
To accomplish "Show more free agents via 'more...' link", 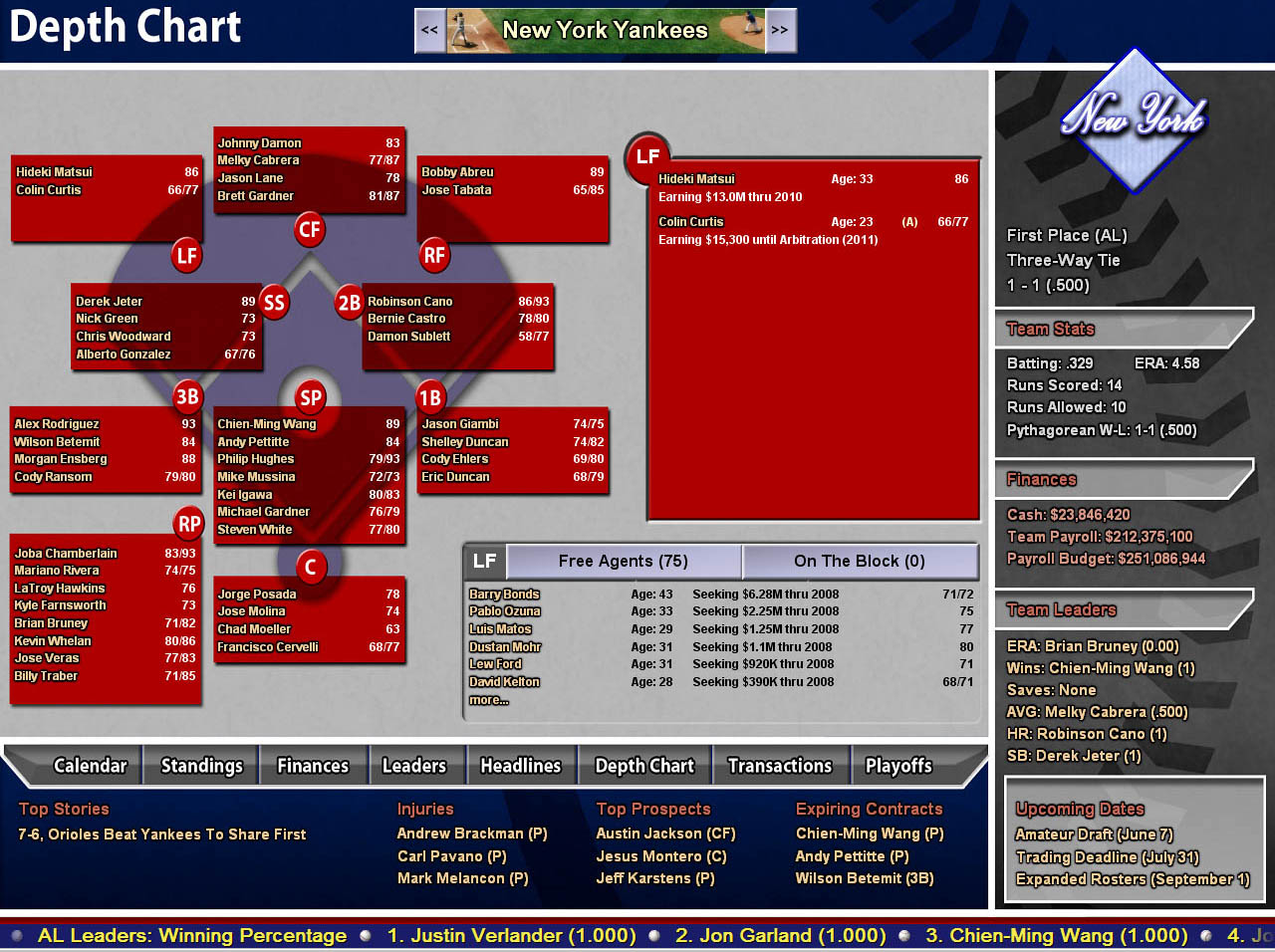I will 489,700.
